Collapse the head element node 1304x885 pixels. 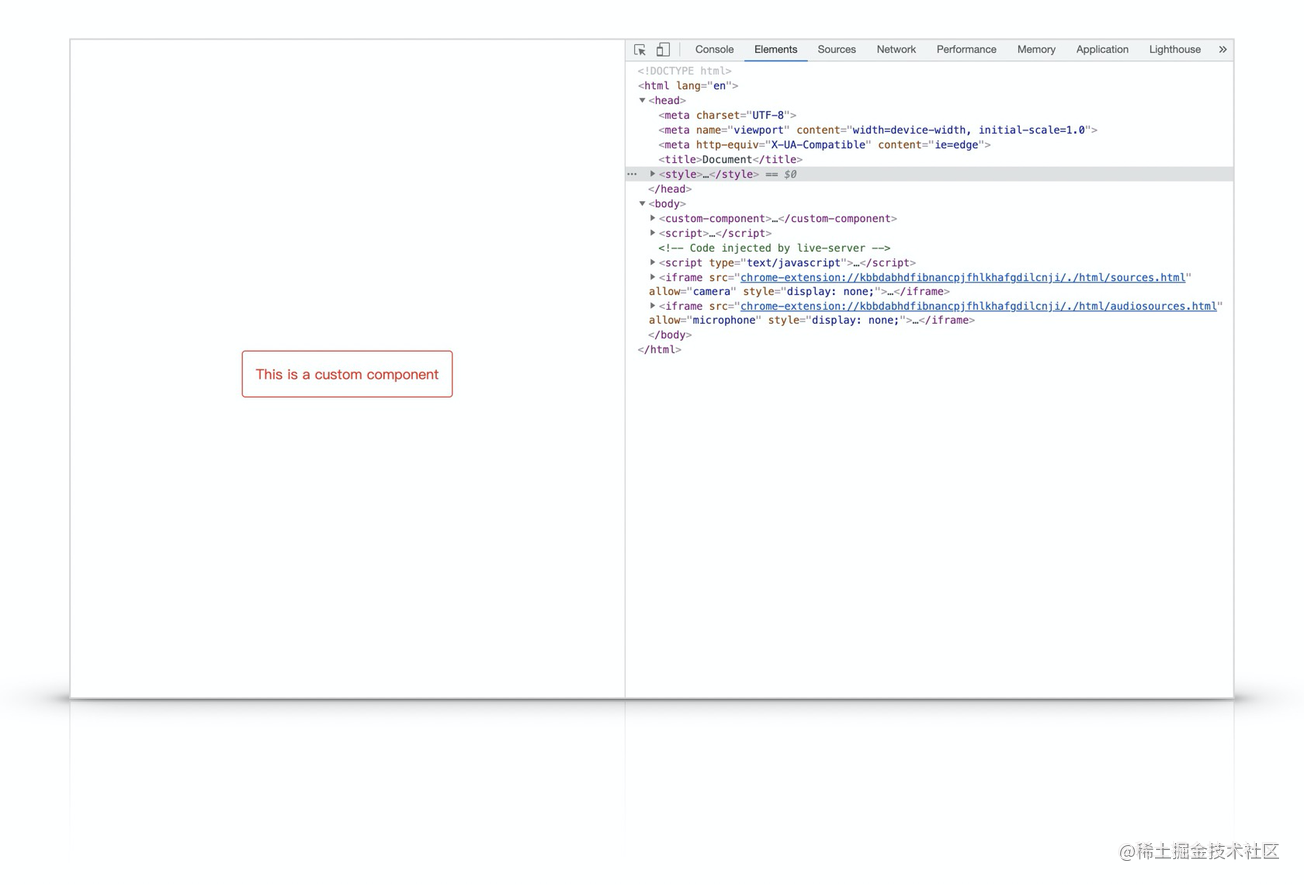click(643, 101)
